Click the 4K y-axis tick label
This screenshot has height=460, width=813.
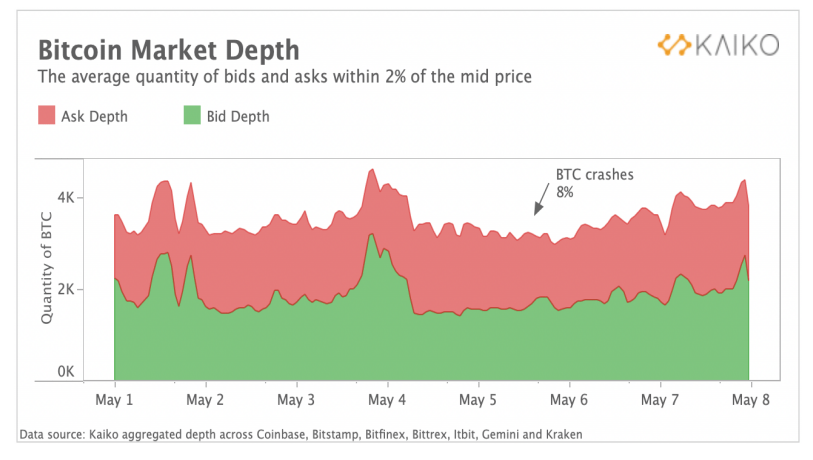tap(66, 198)
